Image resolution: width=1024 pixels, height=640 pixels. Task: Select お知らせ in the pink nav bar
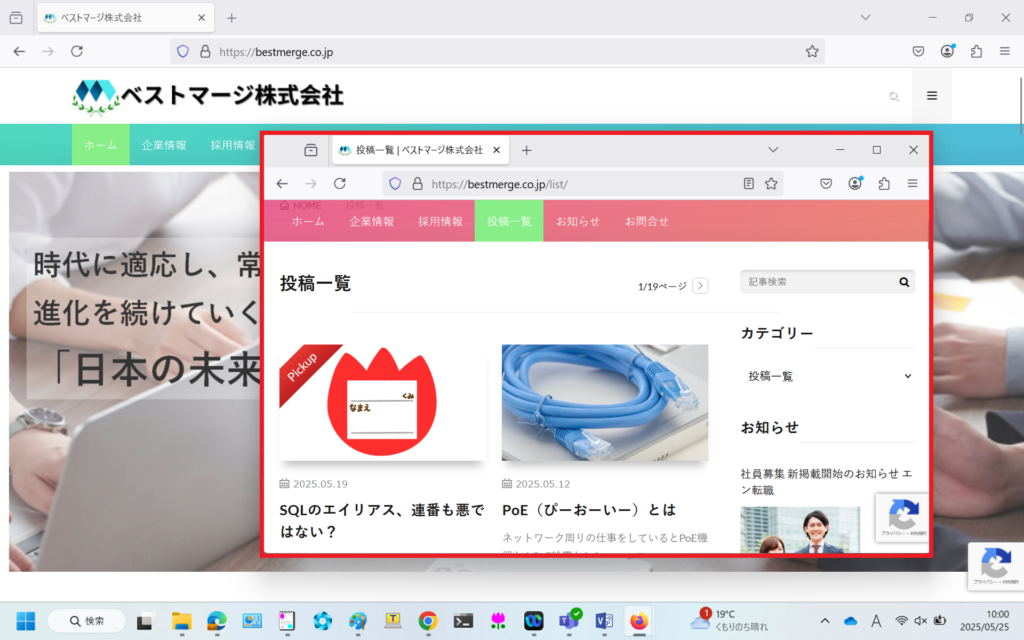pos(578,221)
